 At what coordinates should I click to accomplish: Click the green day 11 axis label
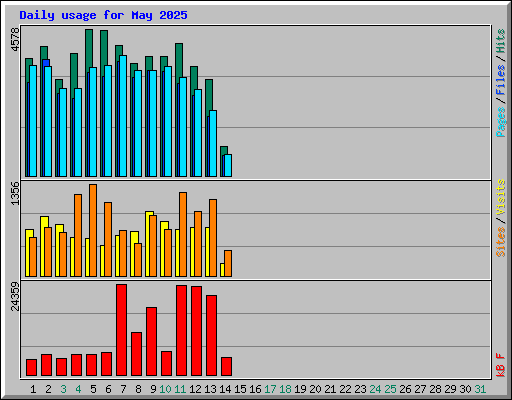point(180,389)
